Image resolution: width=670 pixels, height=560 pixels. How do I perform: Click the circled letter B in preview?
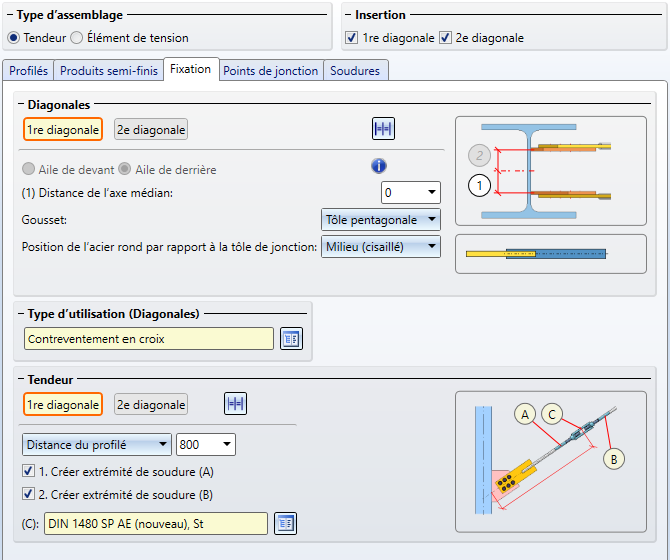(615, 458)
